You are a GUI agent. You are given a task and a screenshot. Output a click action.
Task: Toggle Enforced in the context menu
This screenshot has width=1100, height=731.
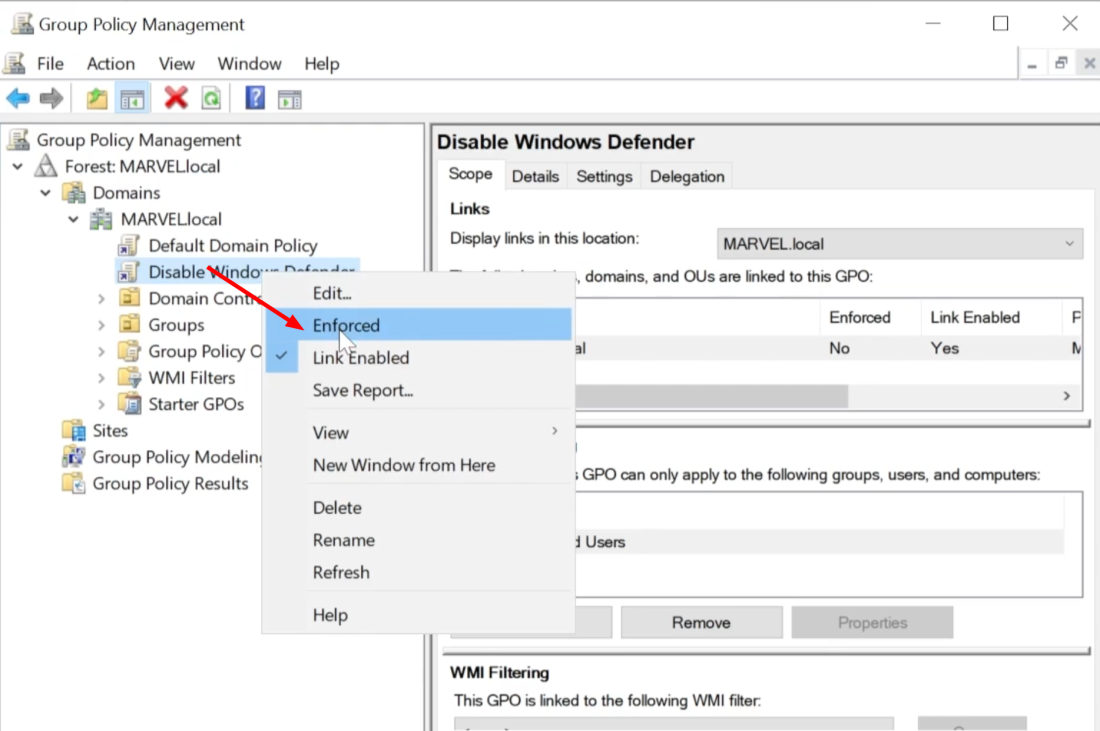[346, 325]
